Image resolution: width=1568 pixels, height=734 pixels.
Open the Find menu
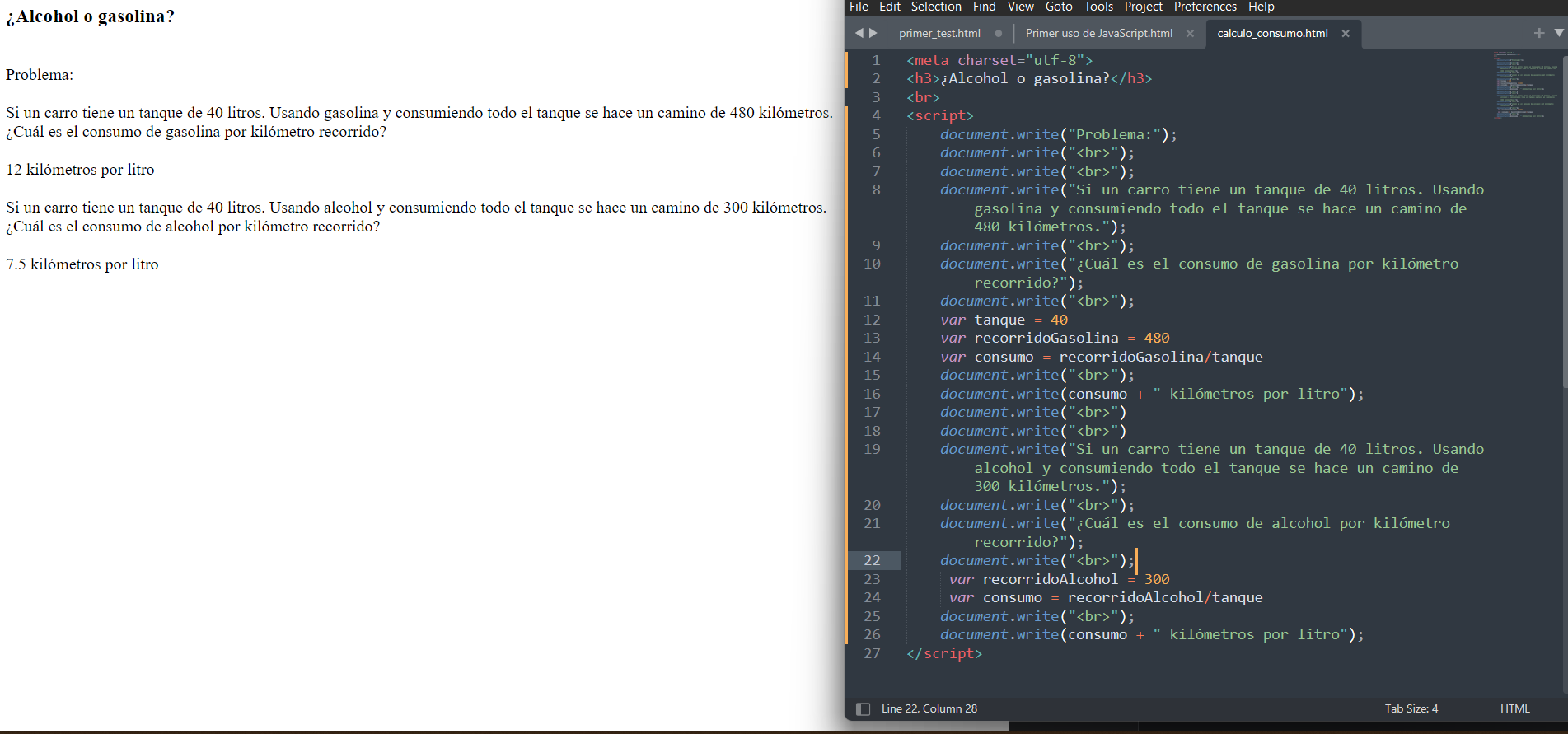pyautogui.click(x=984, y=7)
